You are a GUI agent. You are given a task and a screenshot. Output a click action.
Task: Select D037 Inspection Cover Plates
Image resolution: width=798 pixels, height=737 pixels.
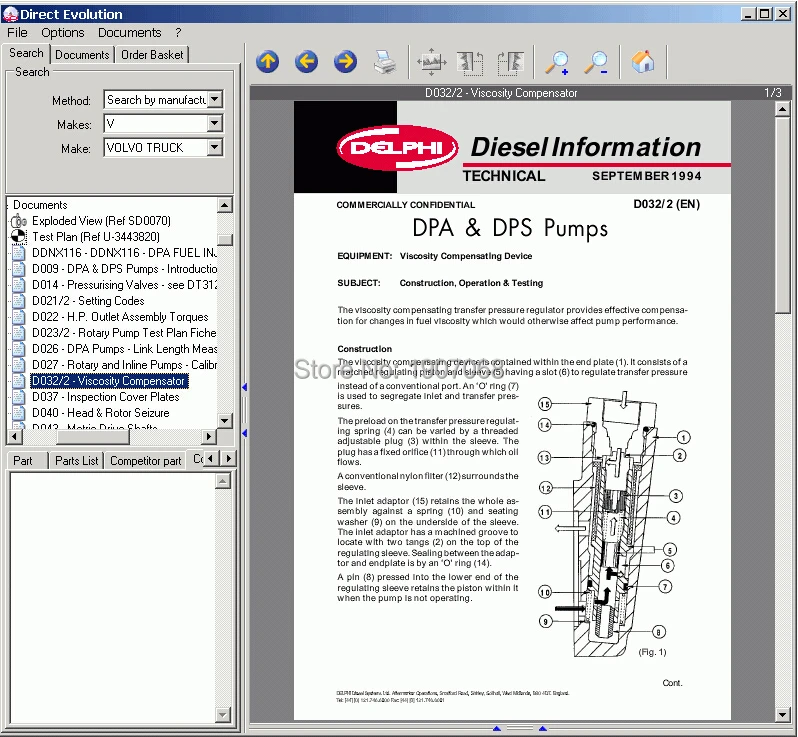pyautogui.click(x=105, y=396)
